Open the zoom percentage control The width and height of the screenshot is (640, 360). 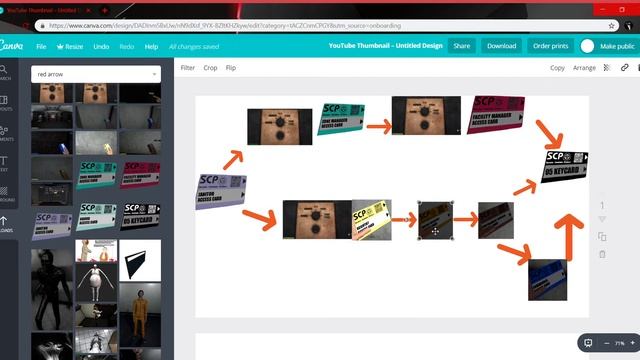[x=620, y=343]
